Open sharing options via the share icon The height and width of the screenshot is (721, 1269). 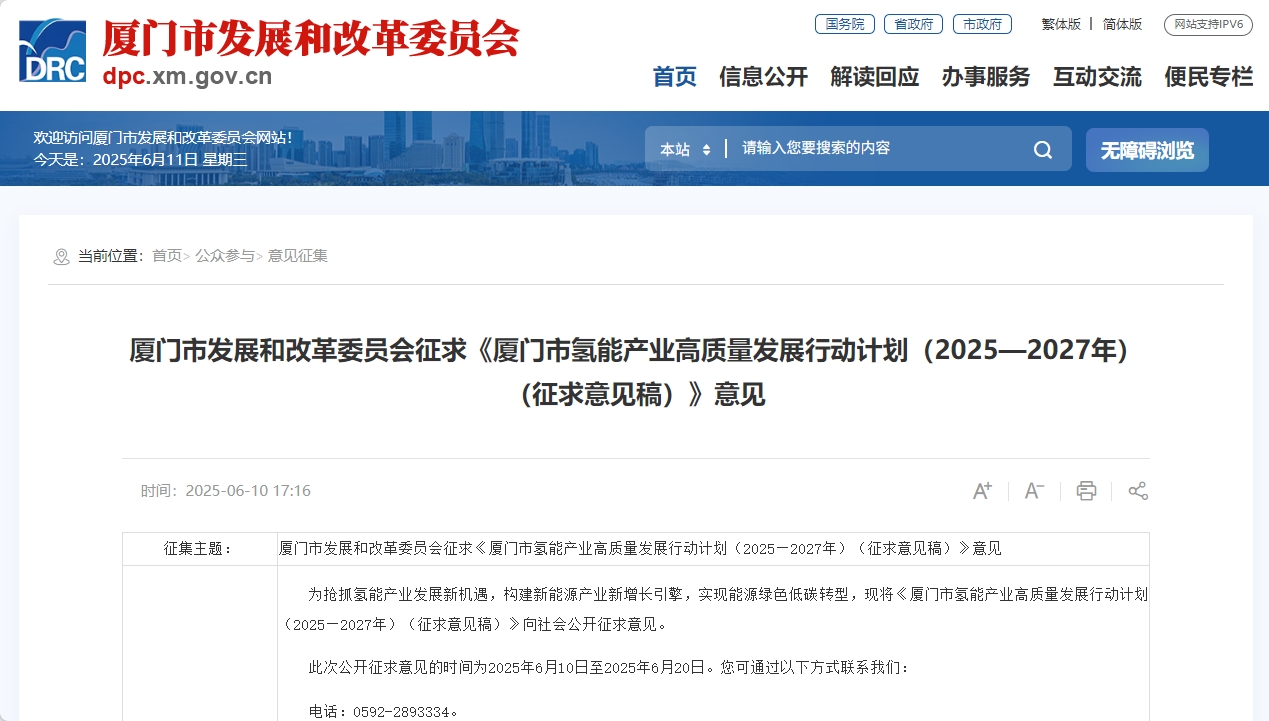(1138, 490)
